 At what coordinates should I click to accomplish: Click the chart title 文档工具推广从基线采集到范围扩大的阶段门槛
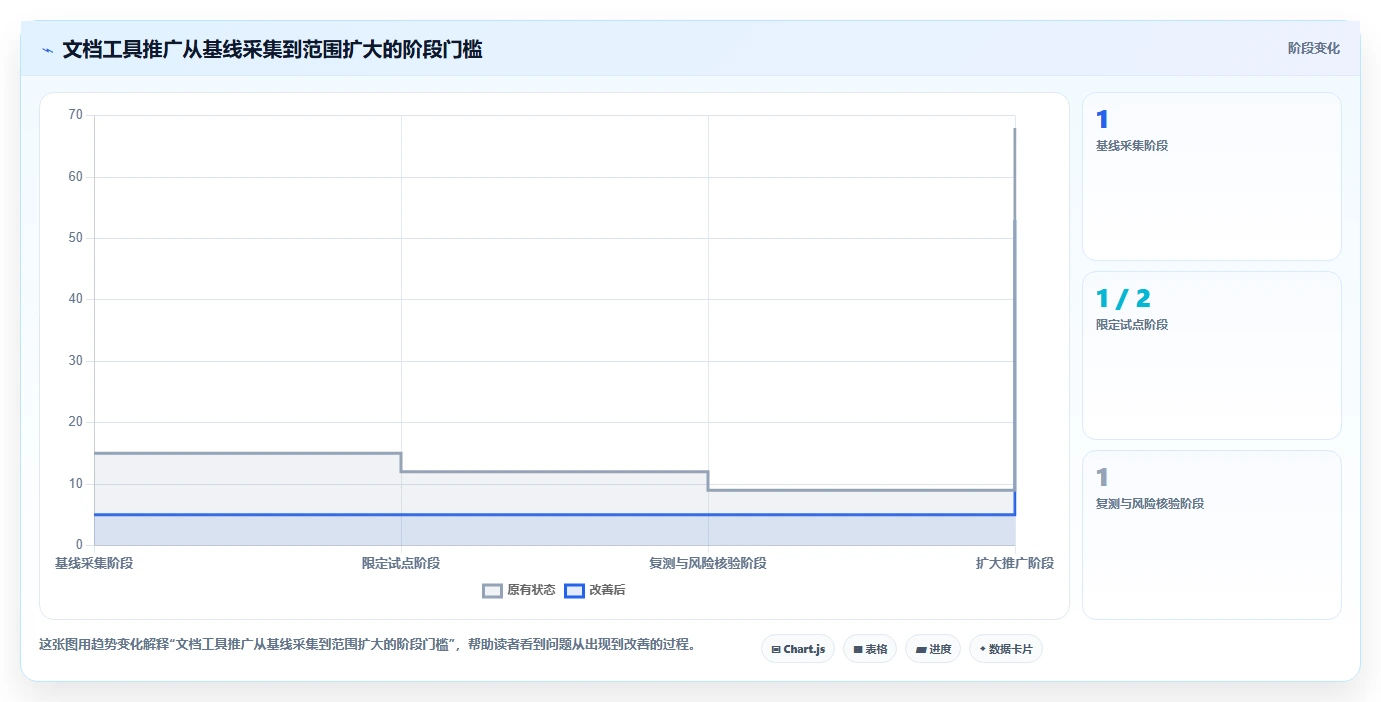point(272,49)
